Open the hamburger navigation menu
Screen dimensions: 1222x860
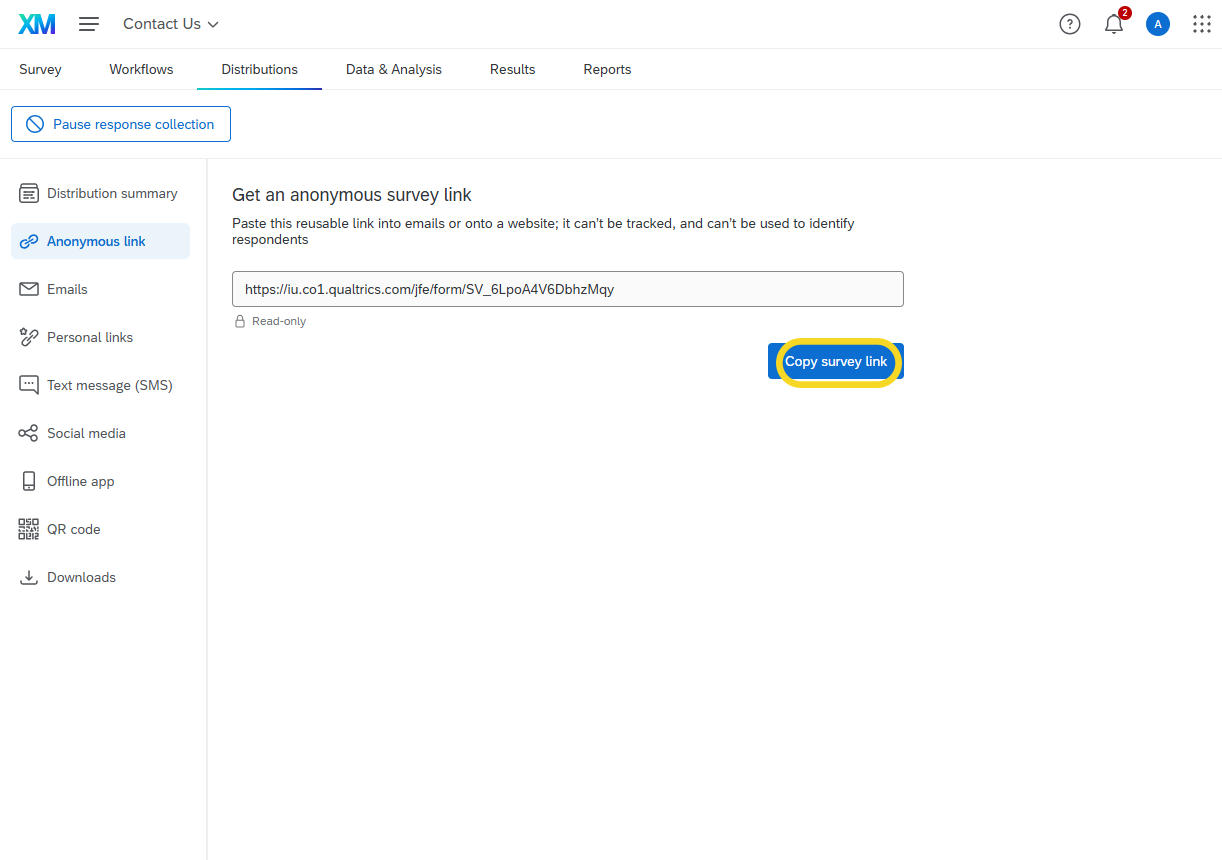point(89,24)
